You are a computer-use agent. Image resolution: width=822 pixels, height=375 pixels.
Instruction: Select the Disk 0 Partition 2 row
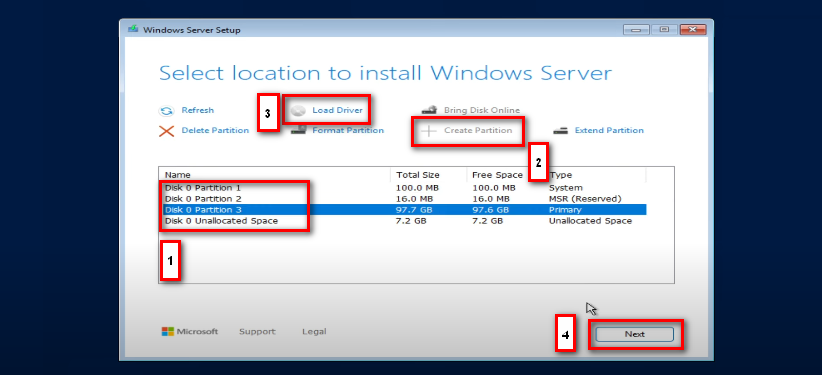pos(402,199)
